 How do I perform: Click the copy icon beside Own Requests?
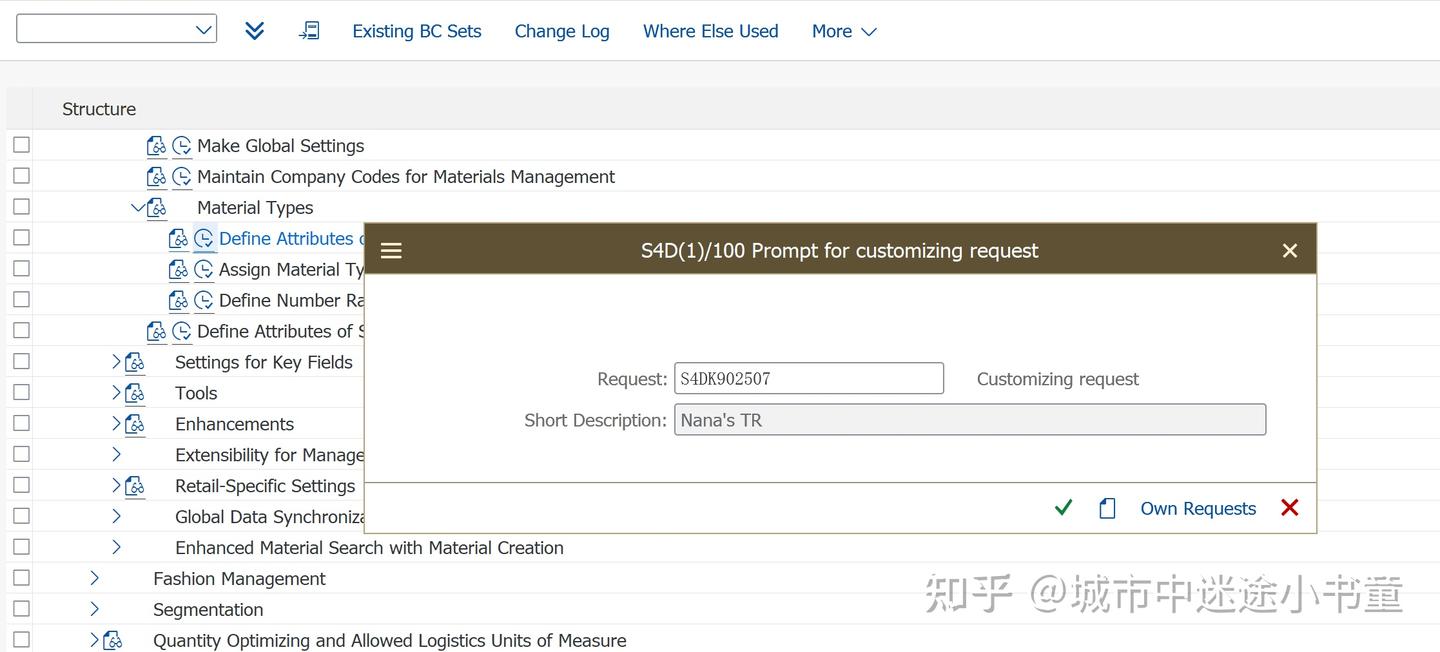(x=1107, y=508)
